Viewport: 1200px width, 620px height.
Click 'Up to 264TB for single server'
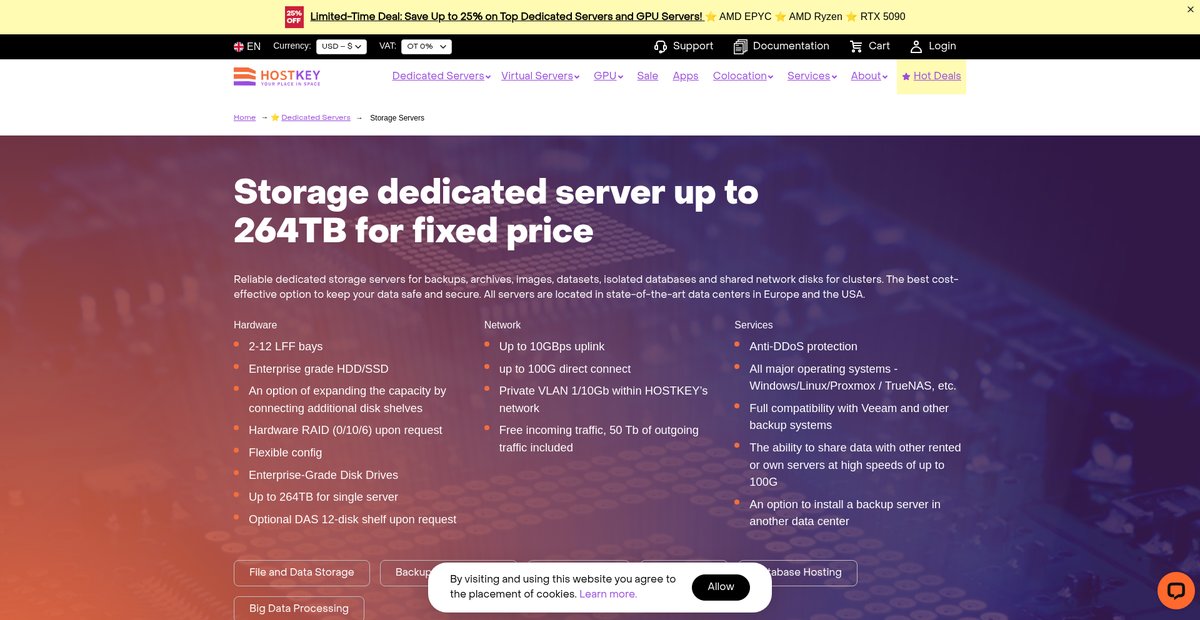click(323, 497)
